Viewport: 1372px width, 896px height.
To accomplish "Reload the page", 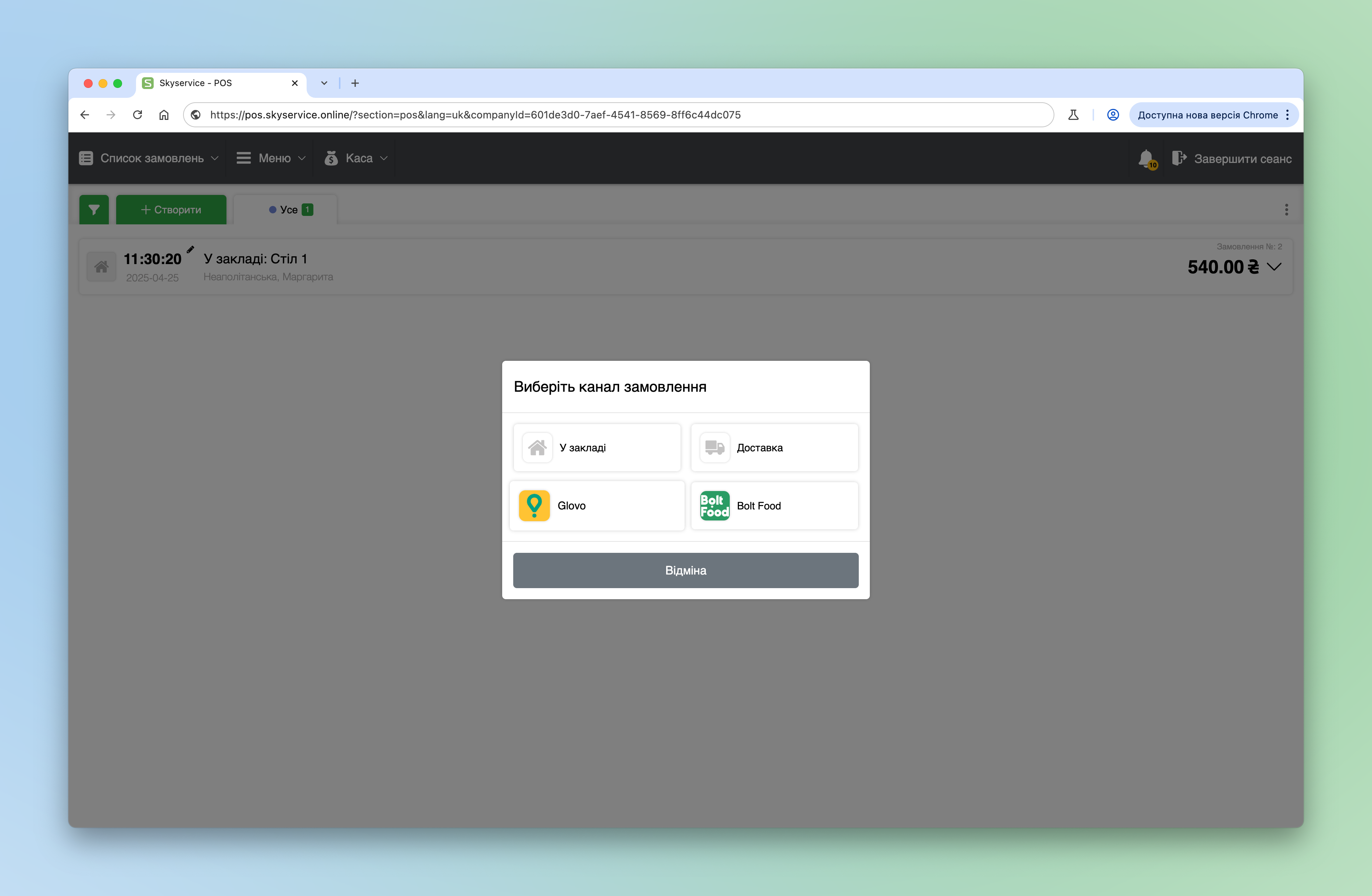I will pyautogui.click(x=137, y=115).
